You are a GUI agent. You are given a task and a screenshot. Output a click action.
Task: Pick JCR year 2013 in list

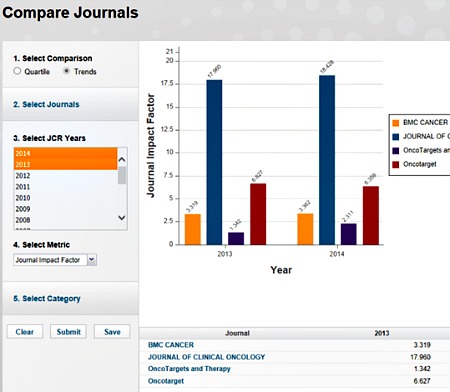point(65,164)
